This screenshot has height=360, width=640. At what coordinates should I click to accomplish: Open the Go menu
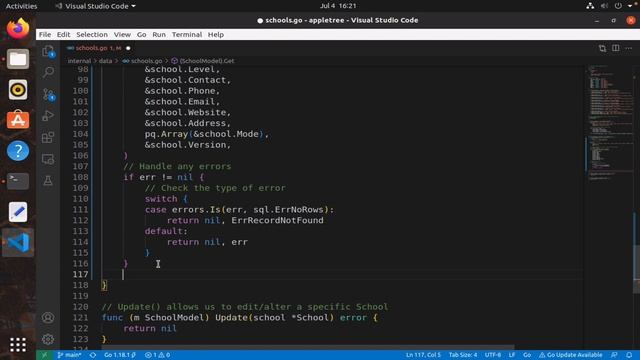point(141,35)
